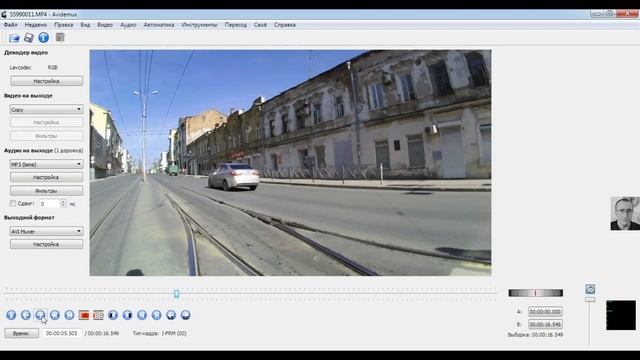Image resolution: width=640 pixels, height=360 pixels.
Task: Open the Правка menu
Action: [64, 25]
